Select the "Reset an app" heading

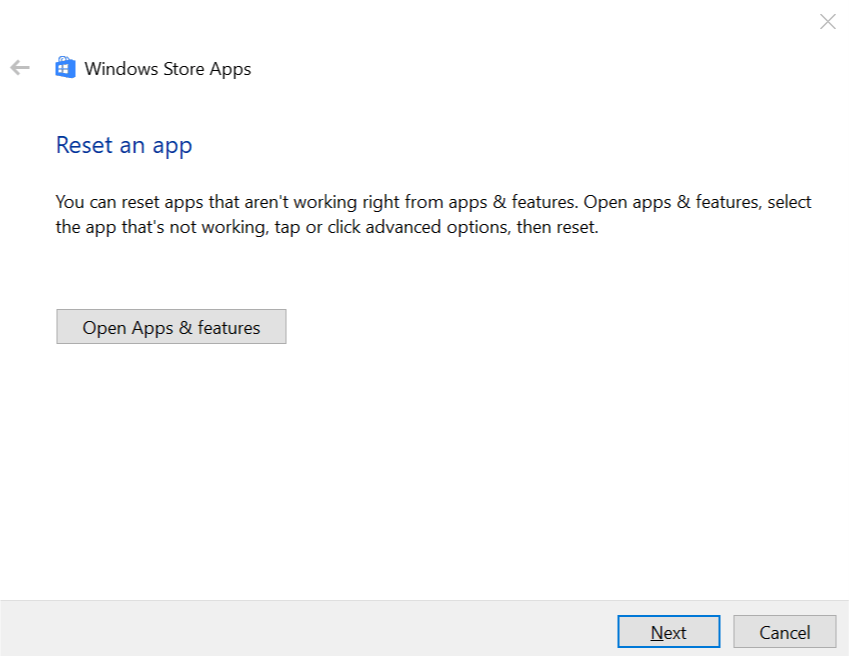(x=124, y=146)
